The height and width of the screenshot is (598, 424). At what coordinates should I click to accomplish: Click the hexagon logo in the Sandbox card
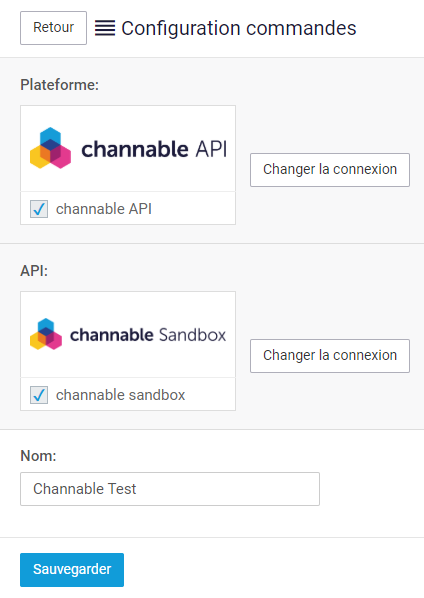46,334
